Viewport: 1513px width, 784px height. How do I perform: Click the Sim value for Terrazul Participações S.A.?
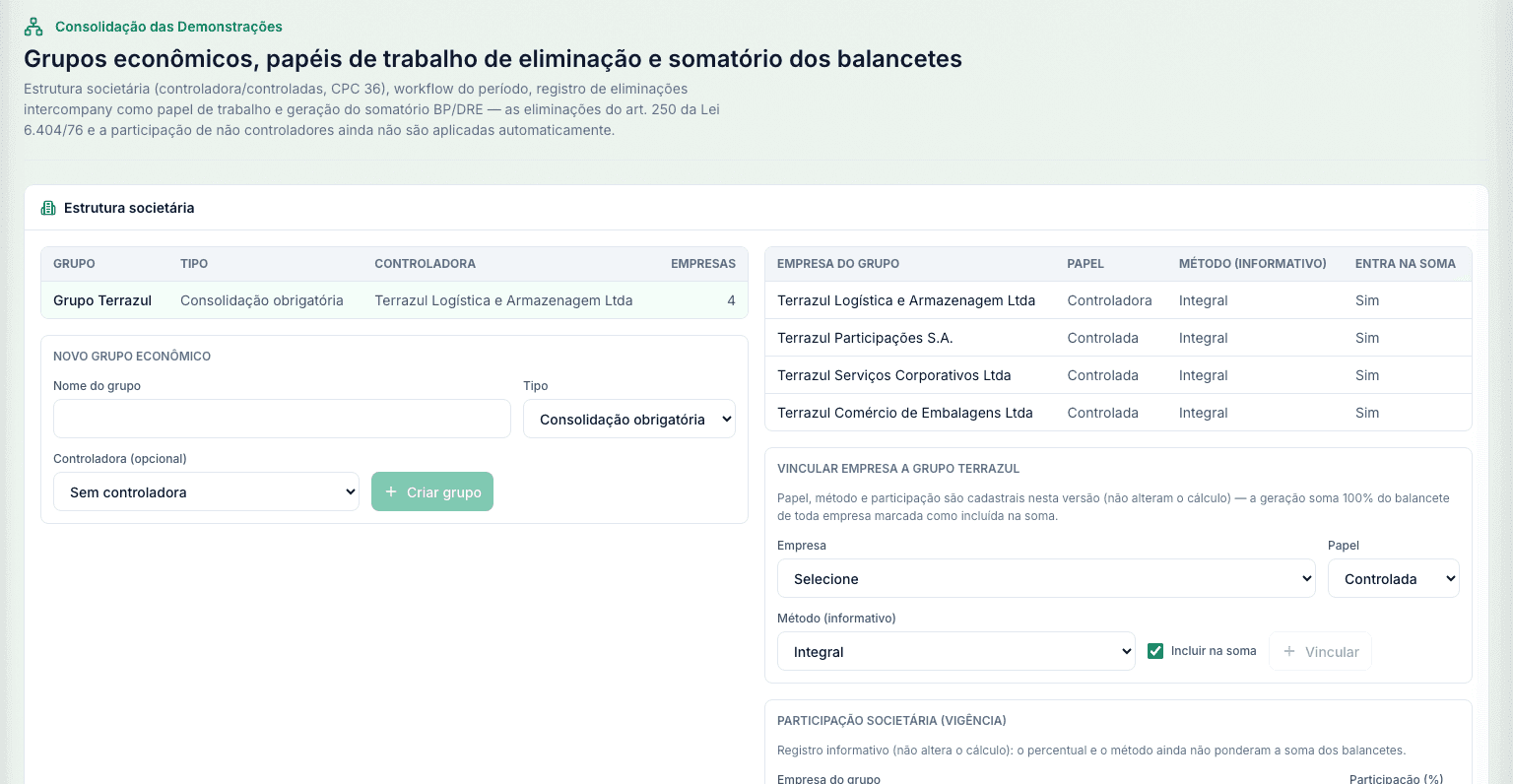tap(1367, 338)
